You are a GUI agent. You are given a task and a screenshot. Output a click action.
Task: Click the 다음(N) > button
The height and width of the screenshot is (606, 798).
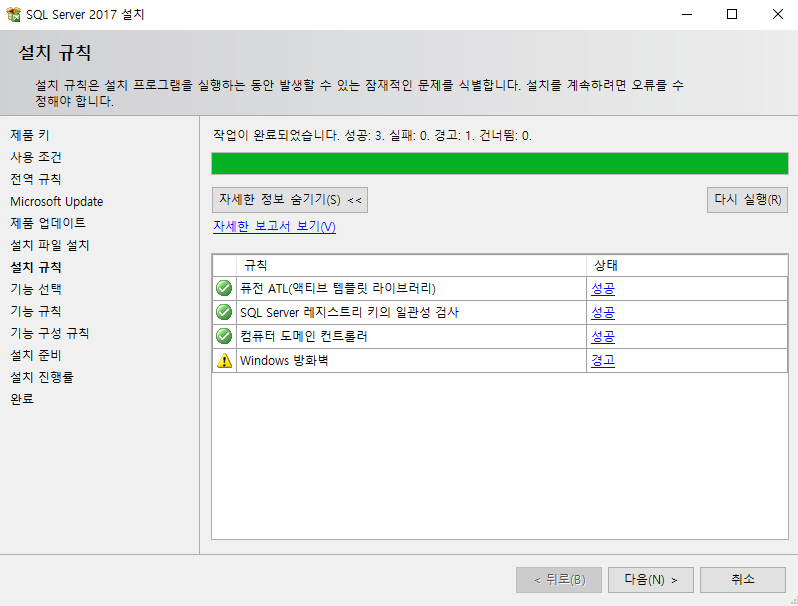[x=650, y=580]
